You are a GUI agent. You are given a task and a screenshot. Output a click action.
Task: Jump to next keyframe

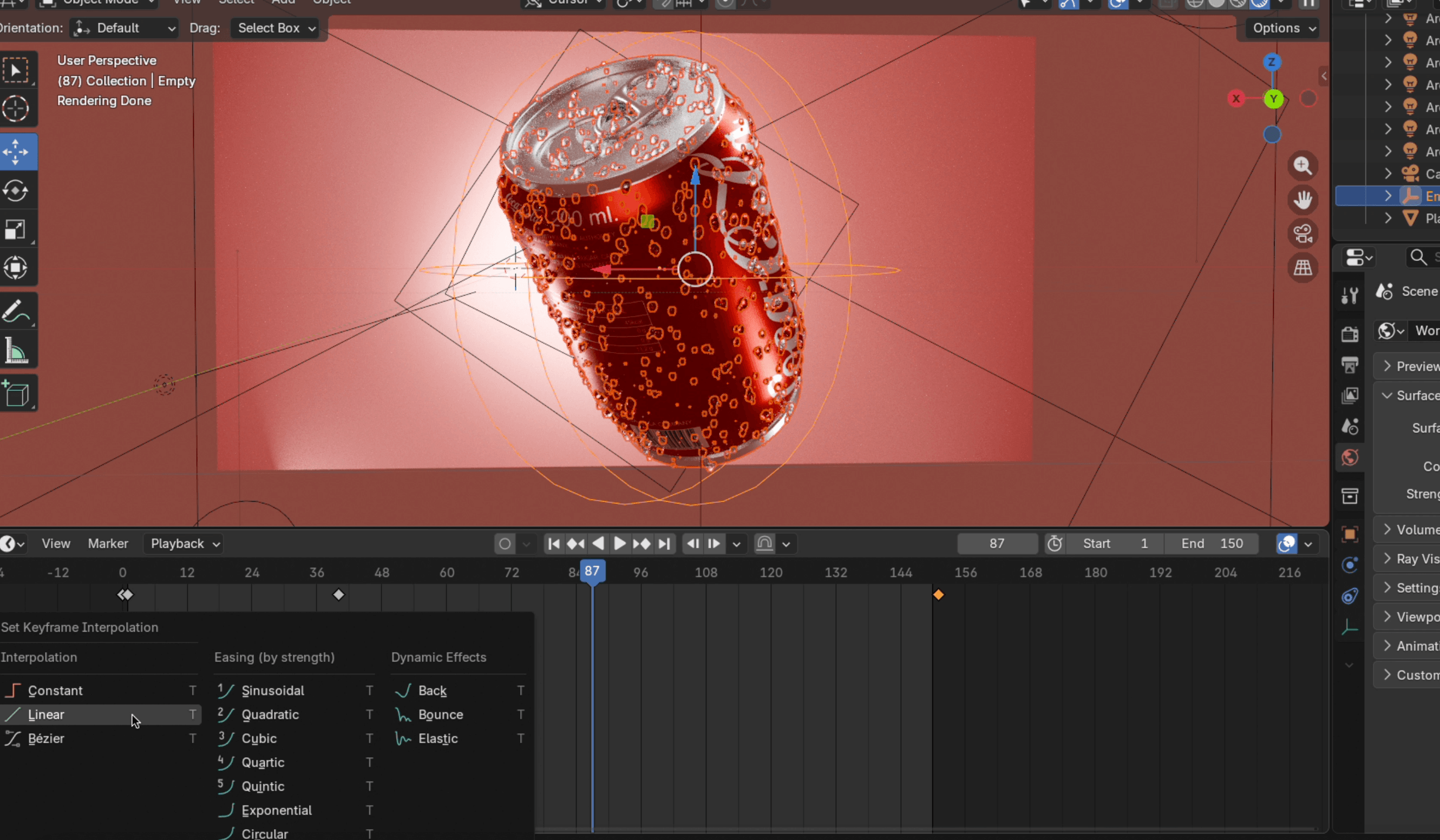coord(642,543)
